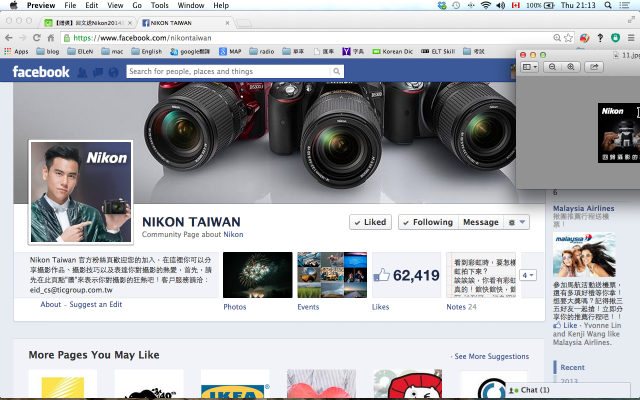This screenshot has width=640, height=400.
Task: Open the gear dropdown next to Message
Action: 516,222
